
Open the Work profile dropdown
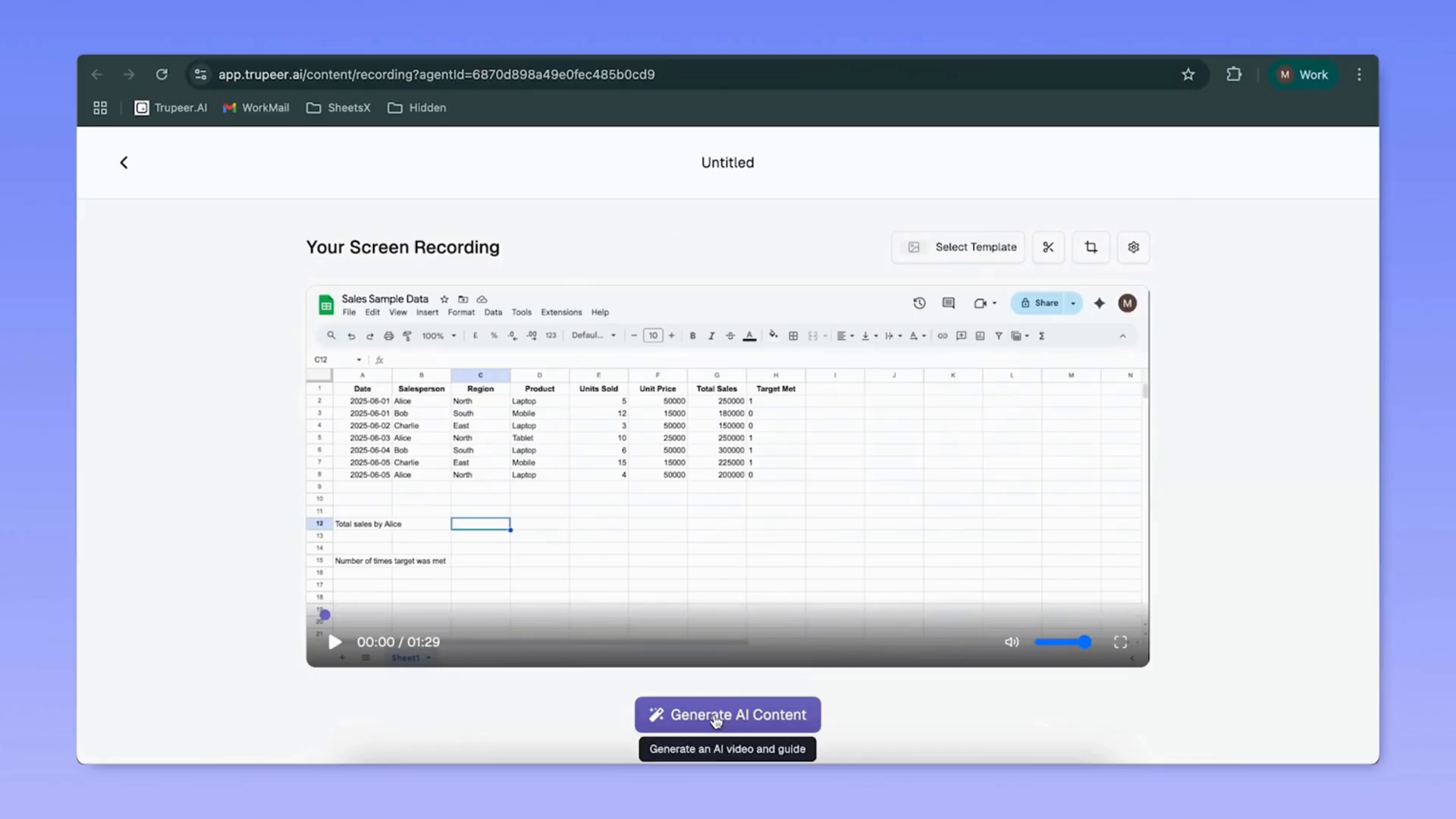click(x=1303, y=74)
